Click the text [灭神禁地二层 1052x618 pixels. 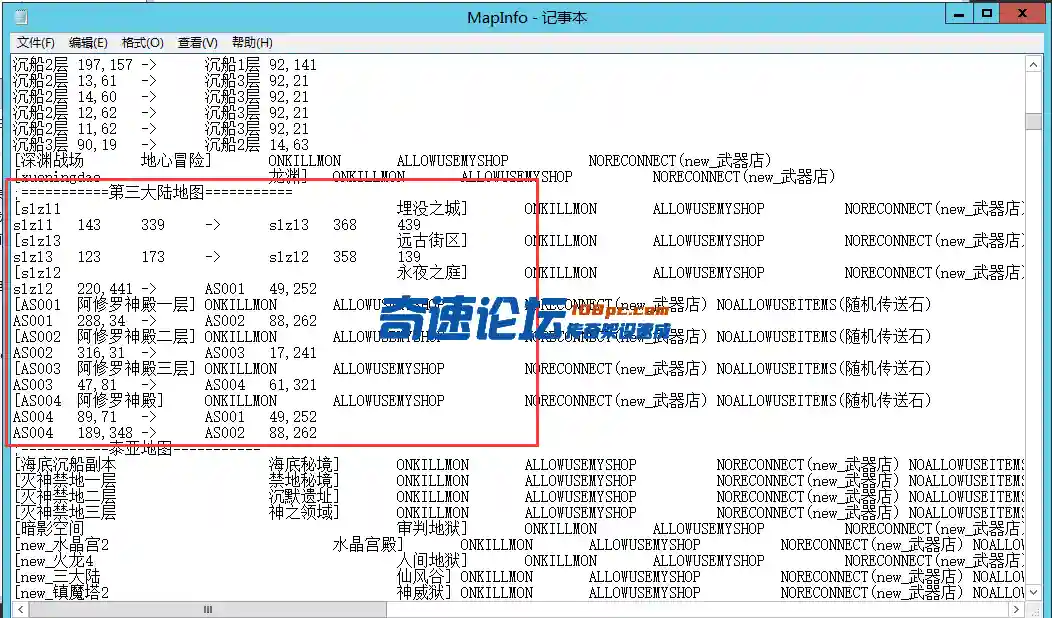[x=65, y=497]
